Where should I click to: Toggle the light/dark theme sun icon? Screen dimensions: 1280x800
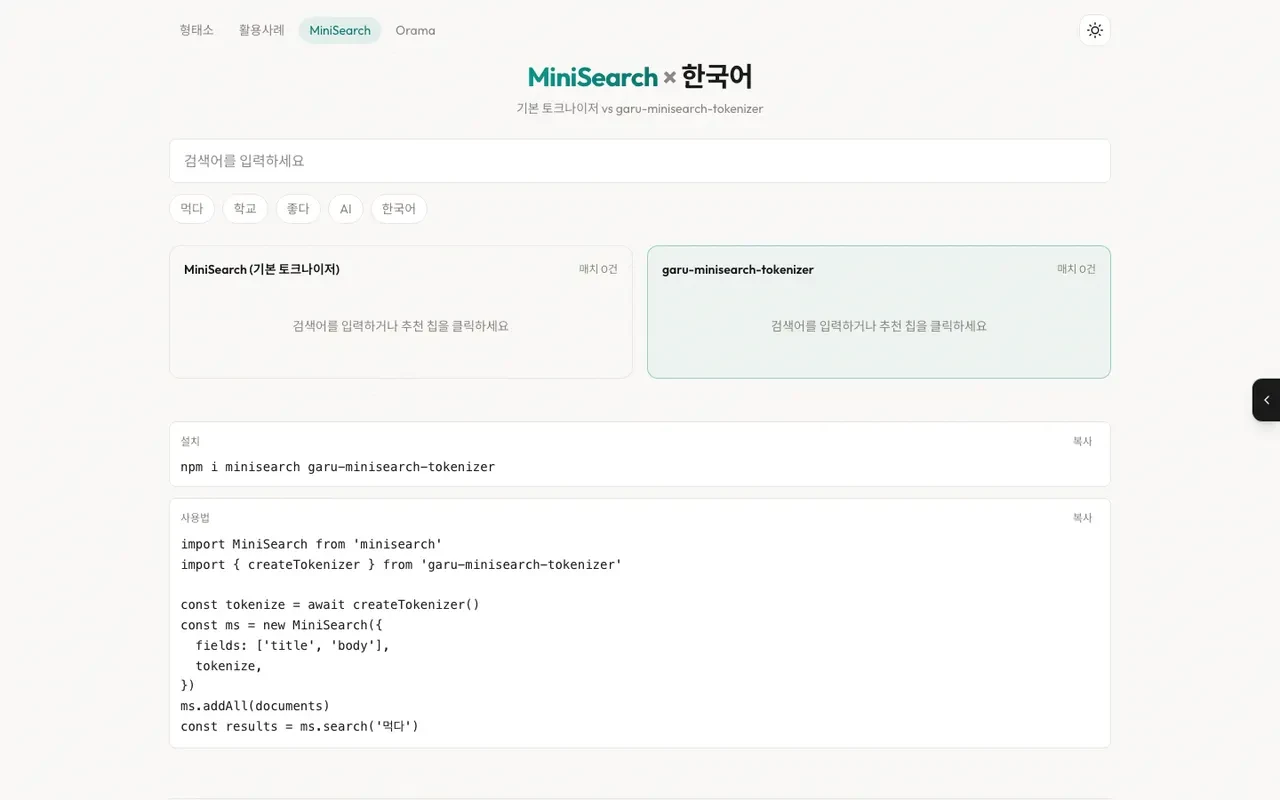coord(1095,30)
